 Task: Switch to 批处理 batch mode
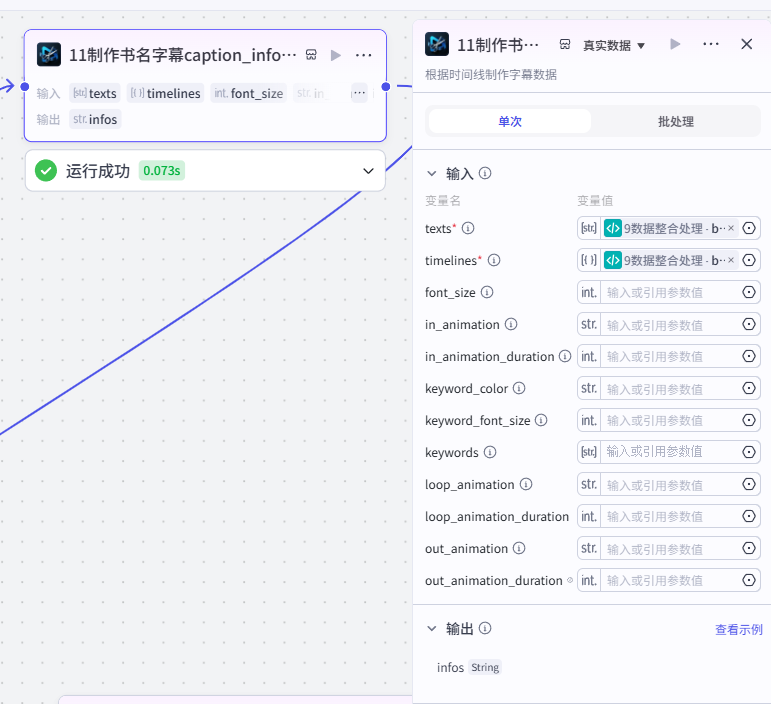[x=676, y=121]
